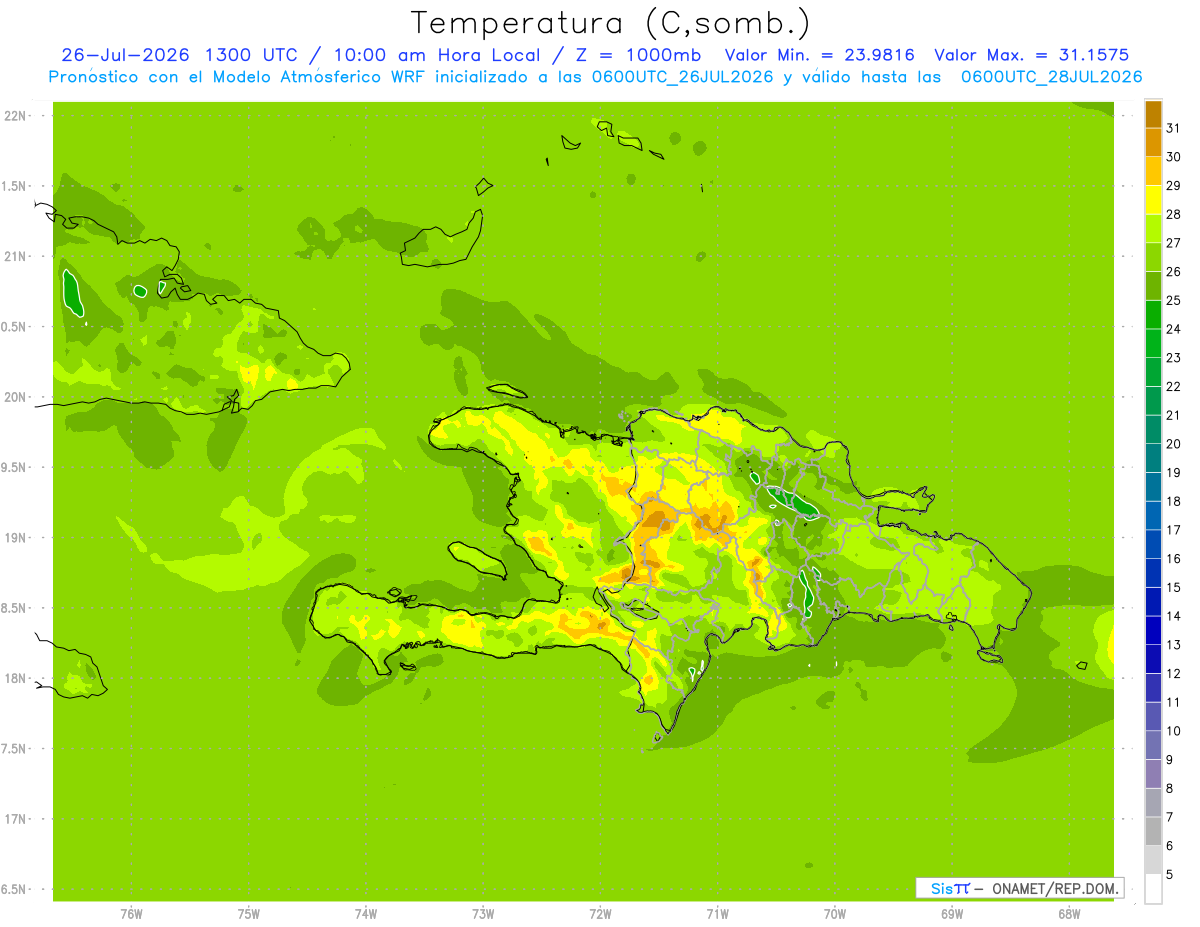Viewport: 1200px width, 927px height.
Task: Click the 22N latitude axis label
Action: (x=15, y=116)
